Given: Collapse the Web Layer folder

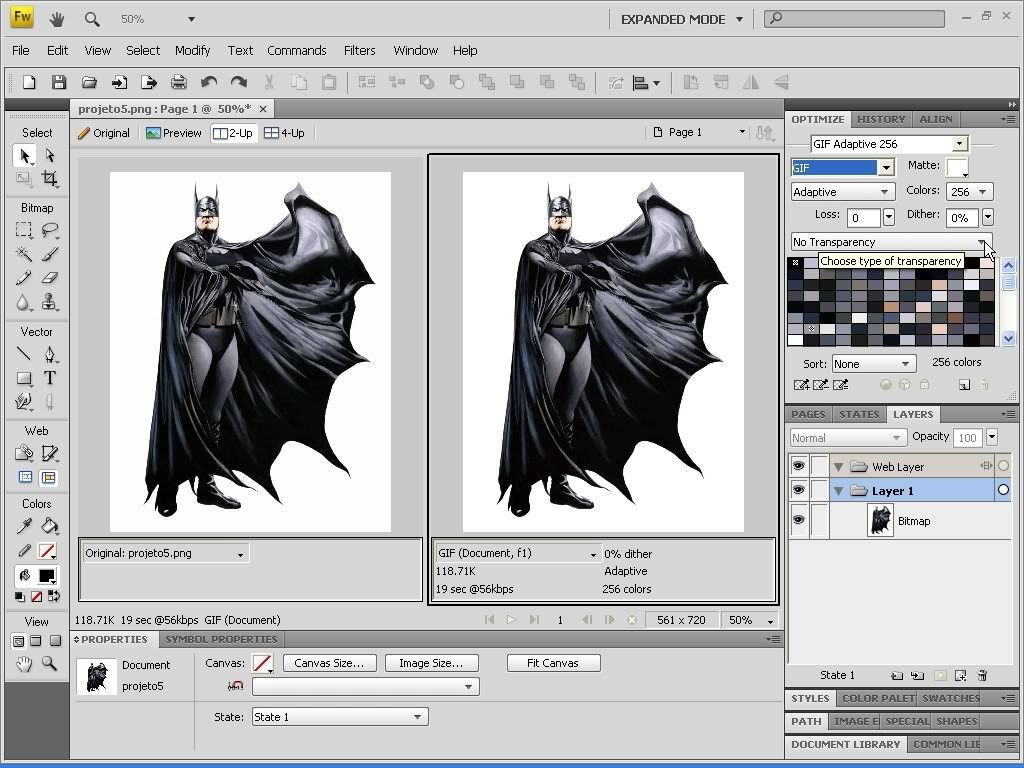Looking at the screenshot, I should tap(839, 467).
